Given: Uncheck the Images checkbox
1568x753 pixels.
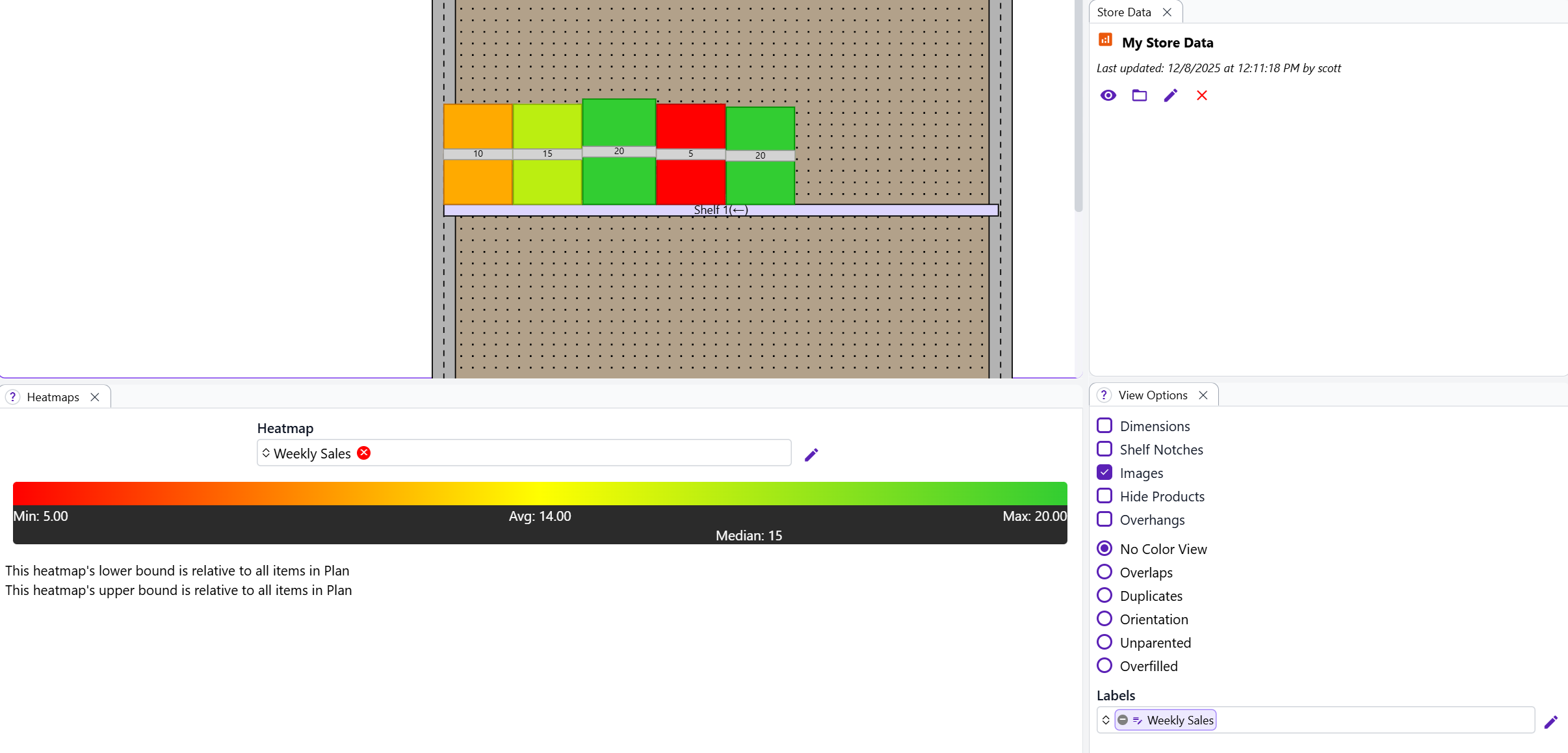Looking at the screenshot, I should tap(1104, 473).
